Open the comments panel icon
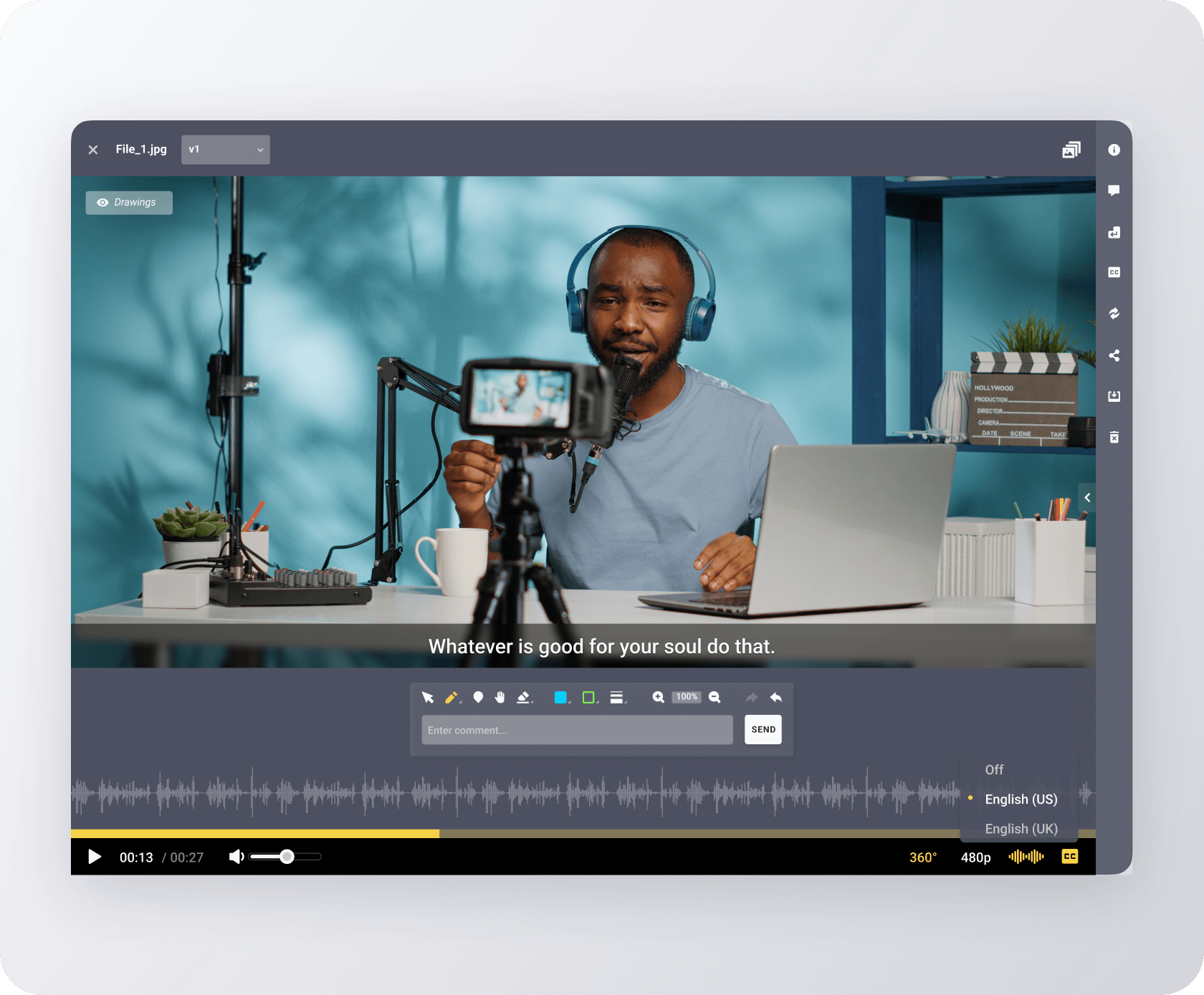The width and height of the screenshot is (1204, 995). click(x=1114, y=191)
